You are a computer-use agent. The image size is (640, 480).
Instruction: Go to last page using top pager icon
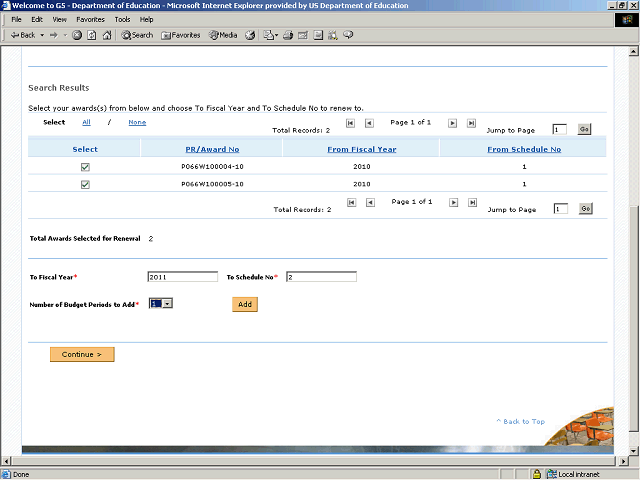point(471,123)
